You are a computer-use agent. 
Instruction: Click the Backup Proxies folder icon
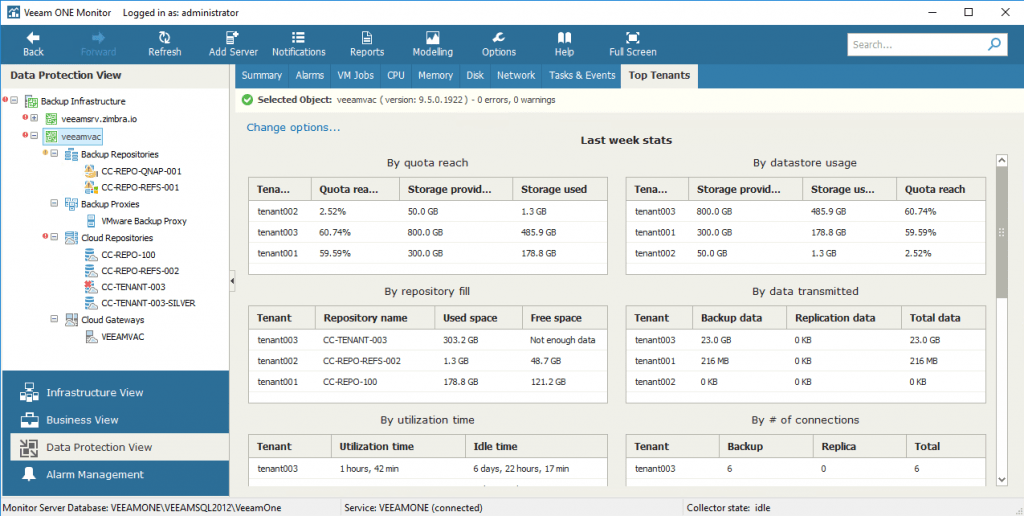71,204
